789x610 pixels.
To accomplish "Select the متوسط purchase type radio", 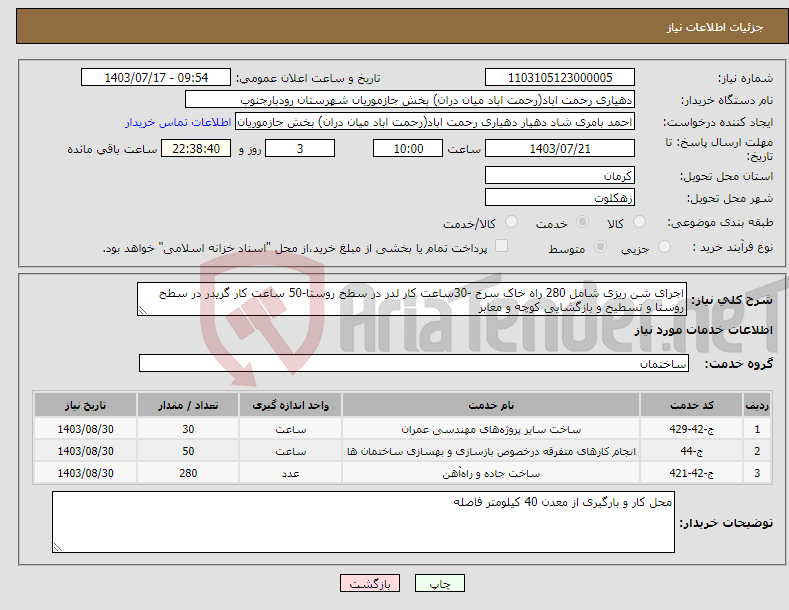I will 600,247.
